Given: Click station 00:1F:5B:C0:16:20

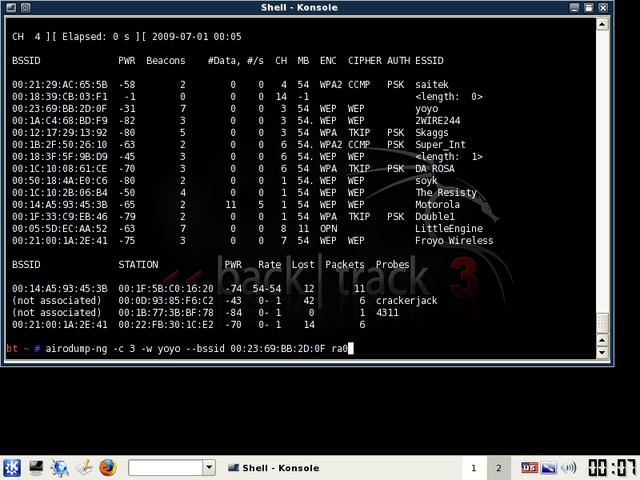Looking at the screenshot, I should pos(166,289).
